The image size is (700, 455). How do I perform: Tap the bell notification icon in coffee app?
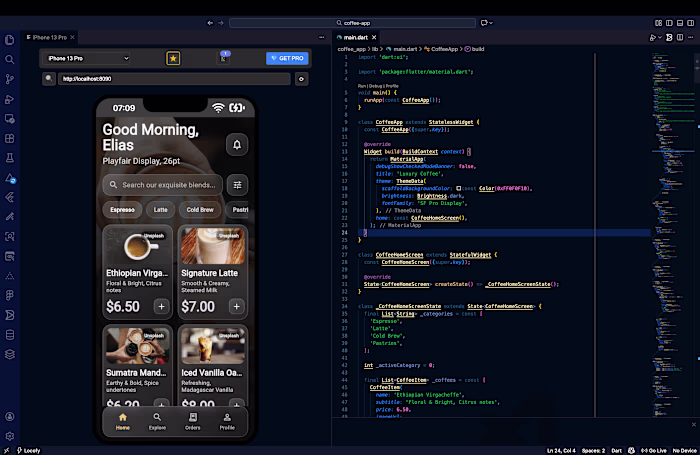click(x=237, y=145)
